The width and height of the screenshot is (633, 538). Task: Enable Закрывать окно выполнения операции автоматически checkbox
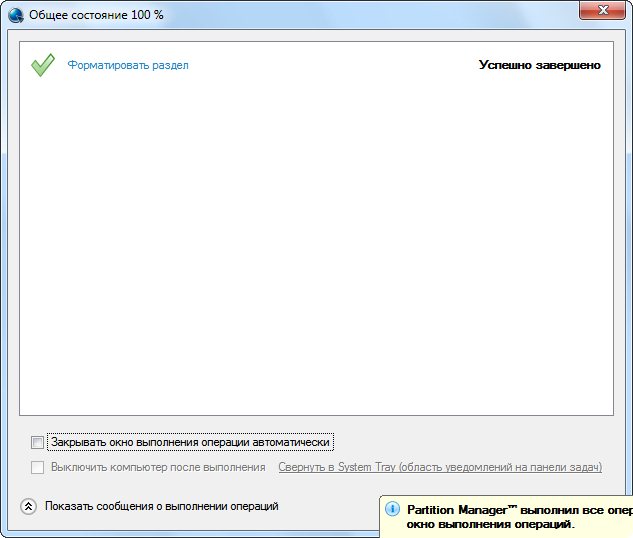click(37, 442)
